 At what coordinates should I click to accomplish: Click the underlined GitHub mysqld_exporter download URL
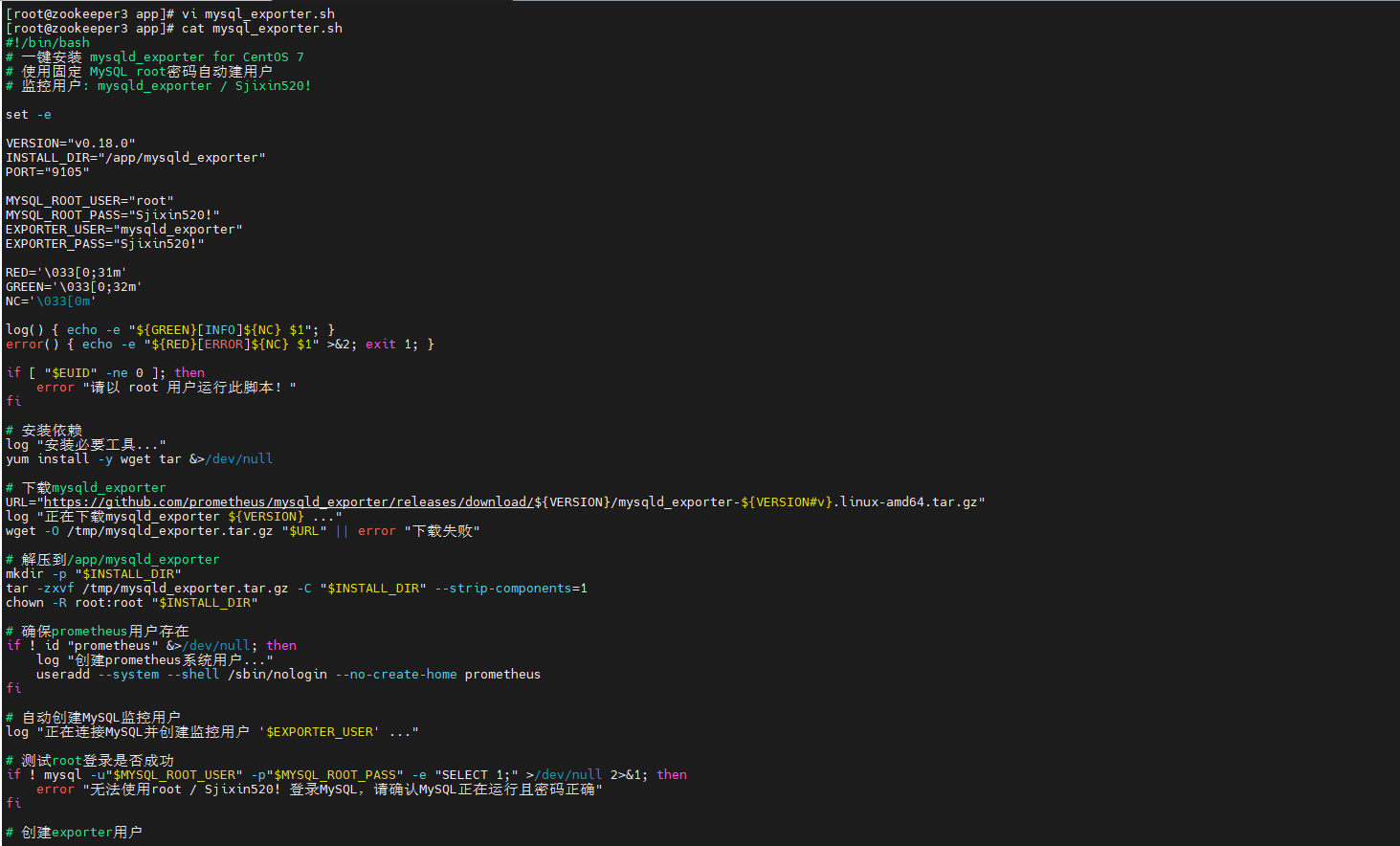click(287, 501)
